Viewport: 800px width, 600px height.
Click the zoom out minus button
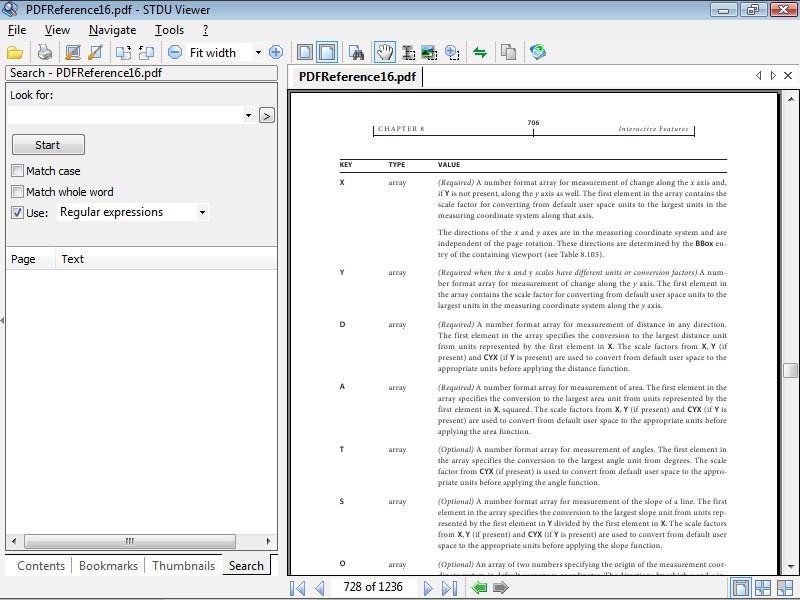[175, 52]
